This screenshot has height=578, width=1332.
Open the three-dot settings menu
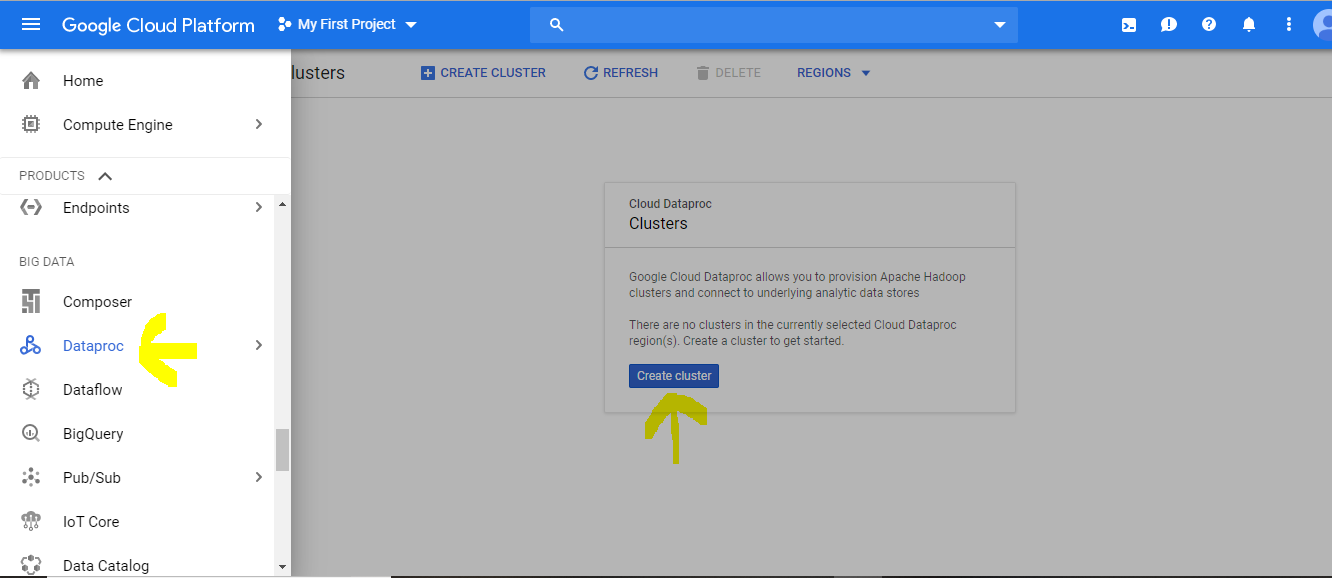[1289, 24]
